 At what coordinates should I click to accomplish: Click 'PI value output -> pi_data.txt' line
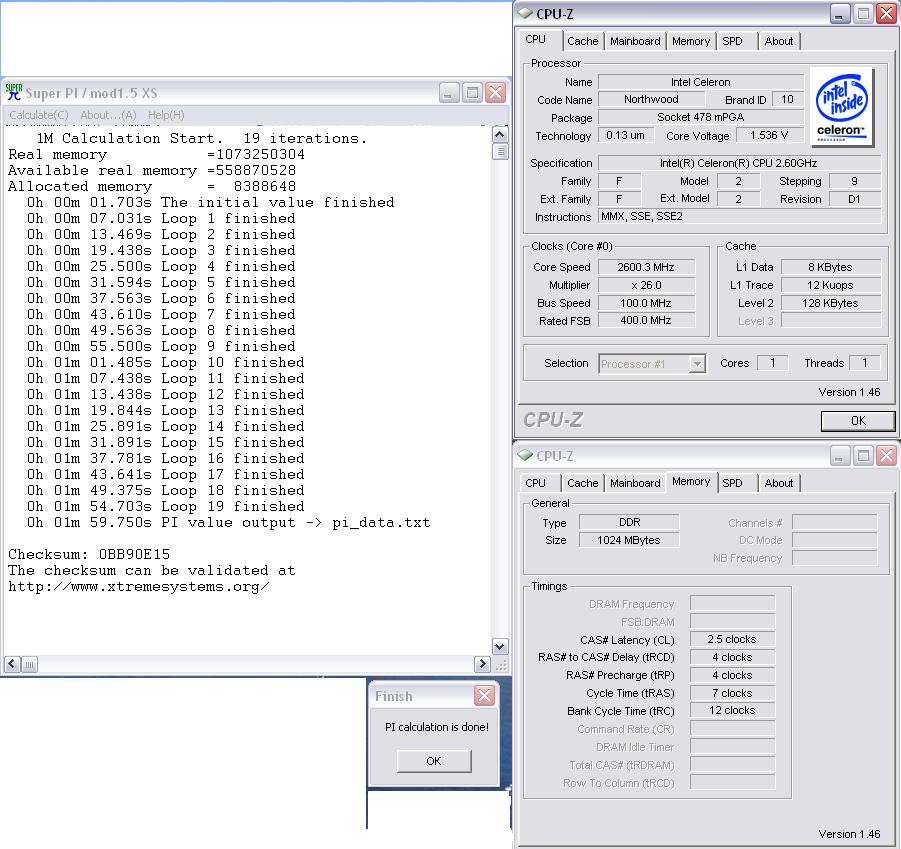pos(229,523)
